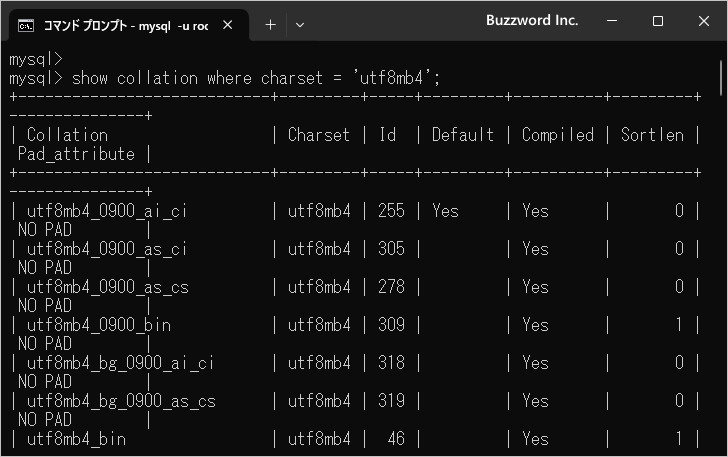The image size is (728, 457).
Task: Click the Buzzword Inc. title bar text
Action: [x=531, y=21]
